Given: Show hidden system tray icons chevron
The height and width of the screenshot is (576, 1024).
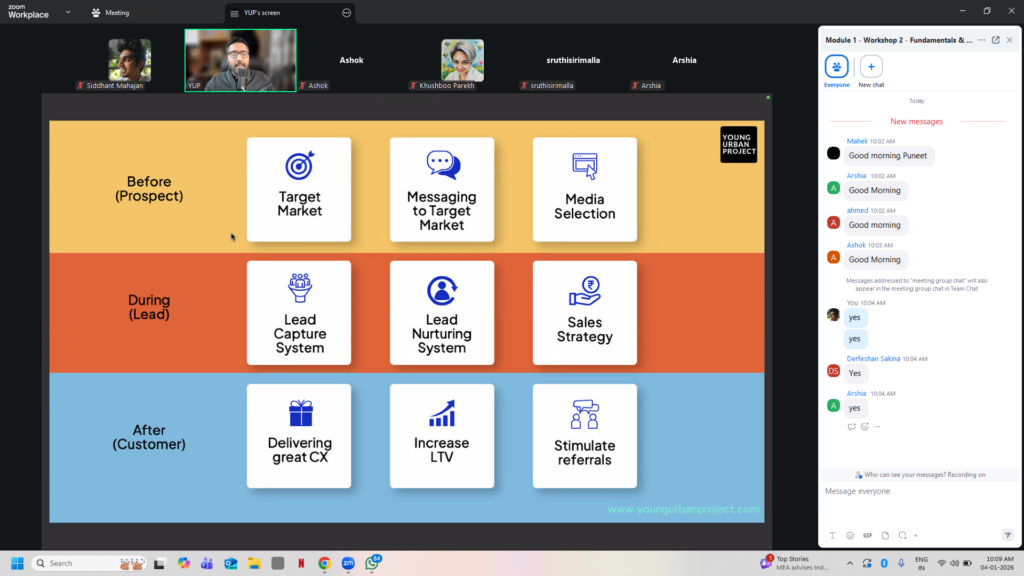Looking at the screenshot, I should (x=849, y=563).
